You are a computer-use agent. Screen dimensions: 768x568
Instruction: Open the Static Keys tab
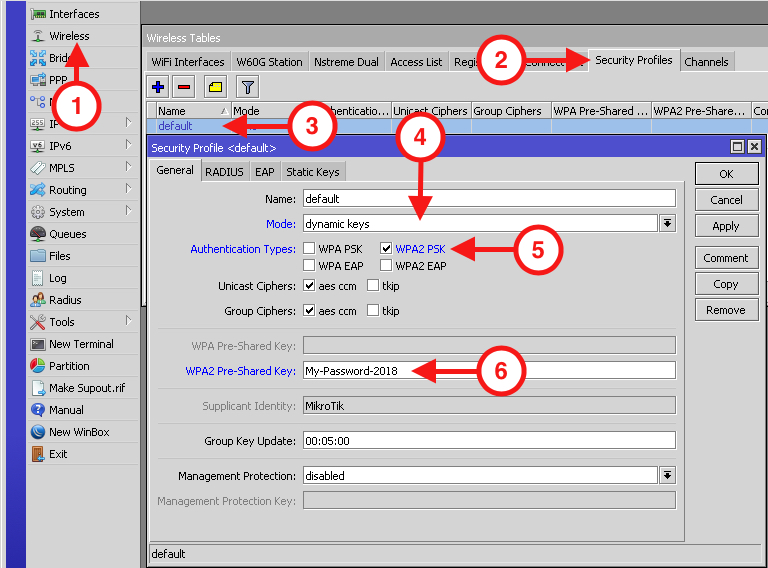(x=313, y=172)
